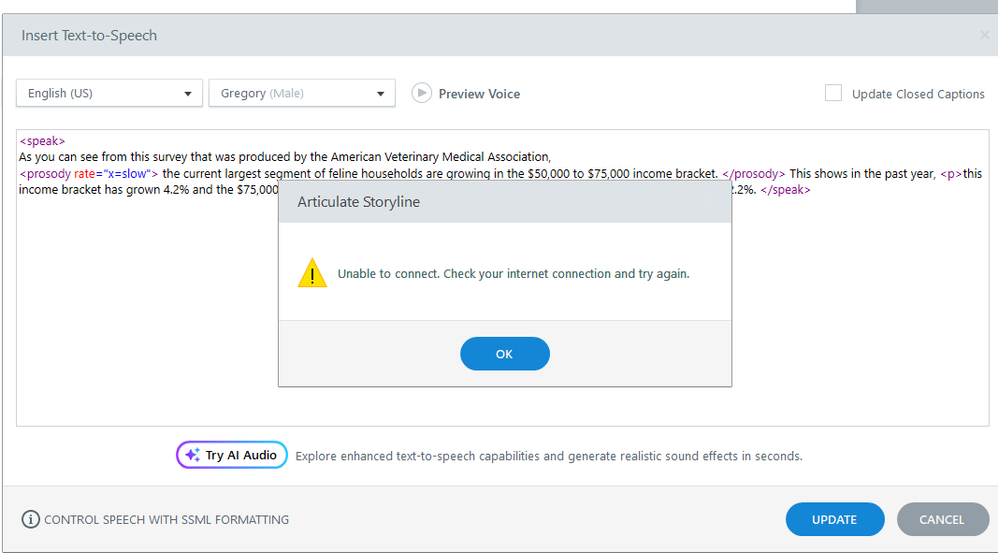
Task: Close the Articulate Storyline error popup
Action: (708, 202)
